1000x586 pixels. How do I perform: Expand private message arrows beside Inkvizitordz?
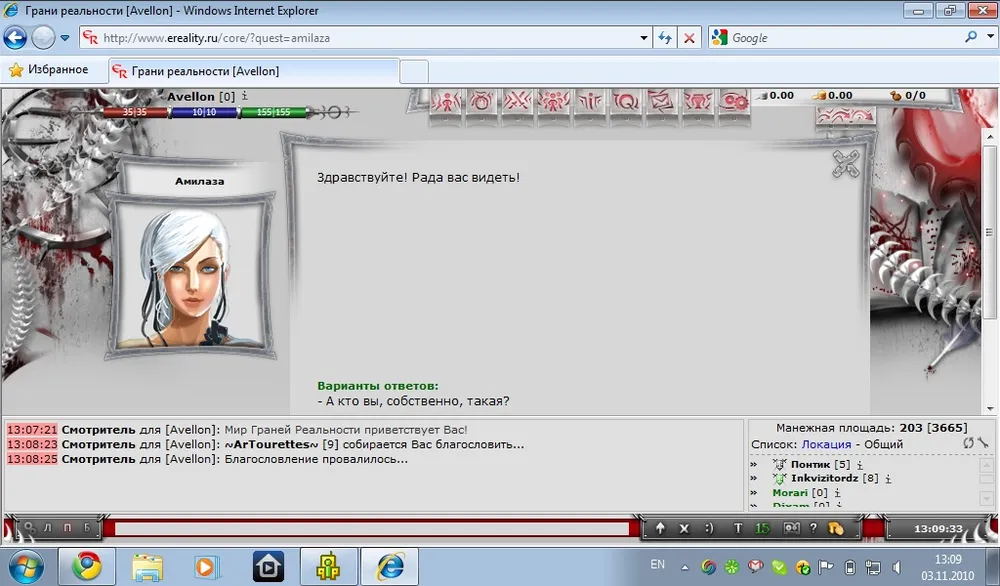[x=754, y=479]
